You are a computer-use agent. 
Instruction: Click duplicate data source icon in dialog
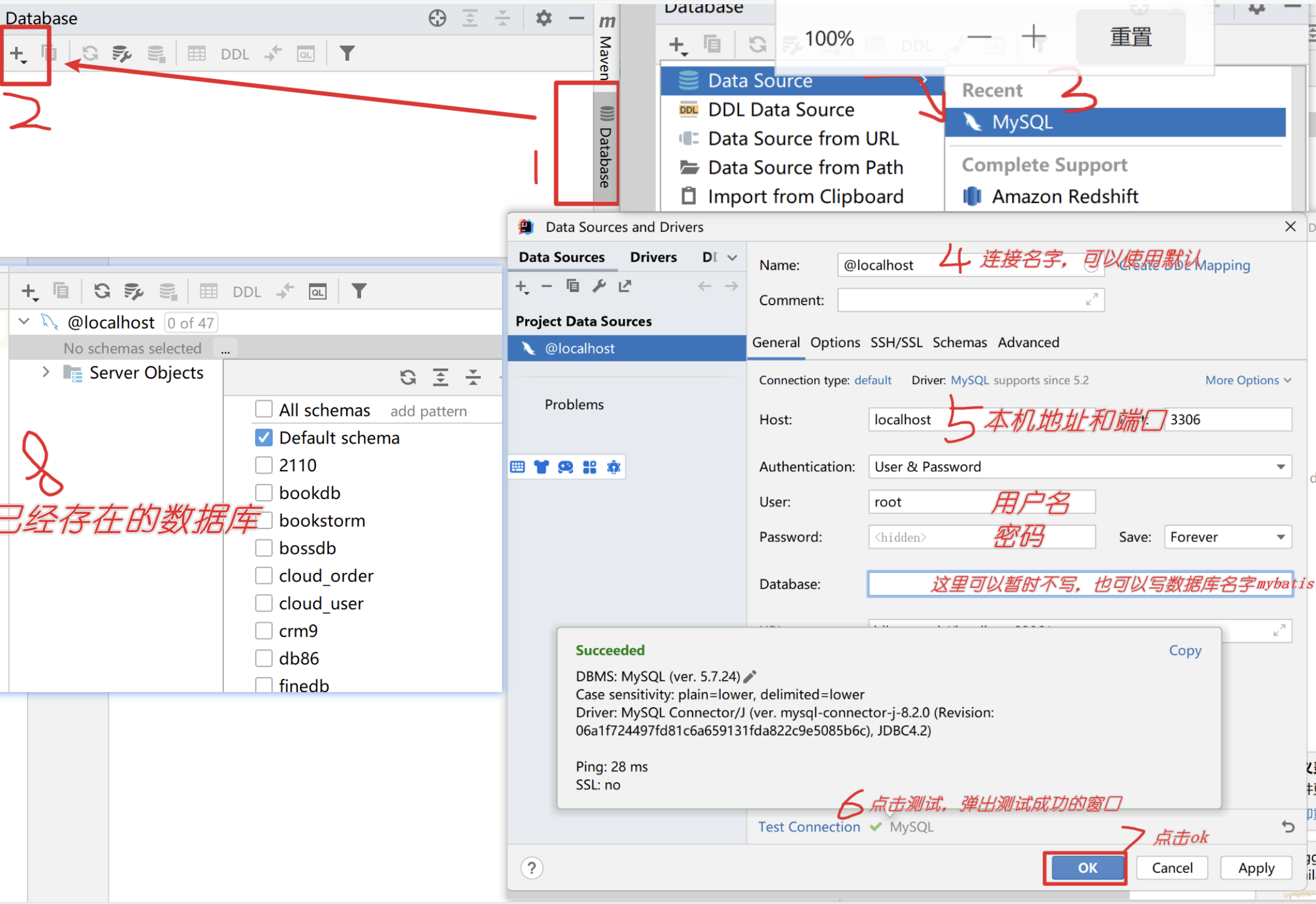click(x=572, y=286)
